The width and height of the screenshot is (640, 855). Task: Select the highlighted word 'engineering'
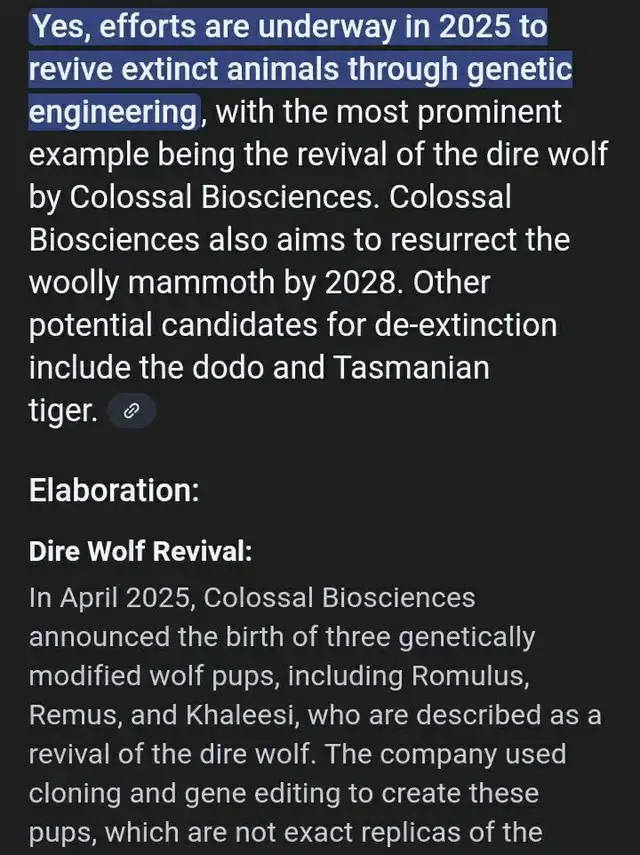tap(113, 112)
